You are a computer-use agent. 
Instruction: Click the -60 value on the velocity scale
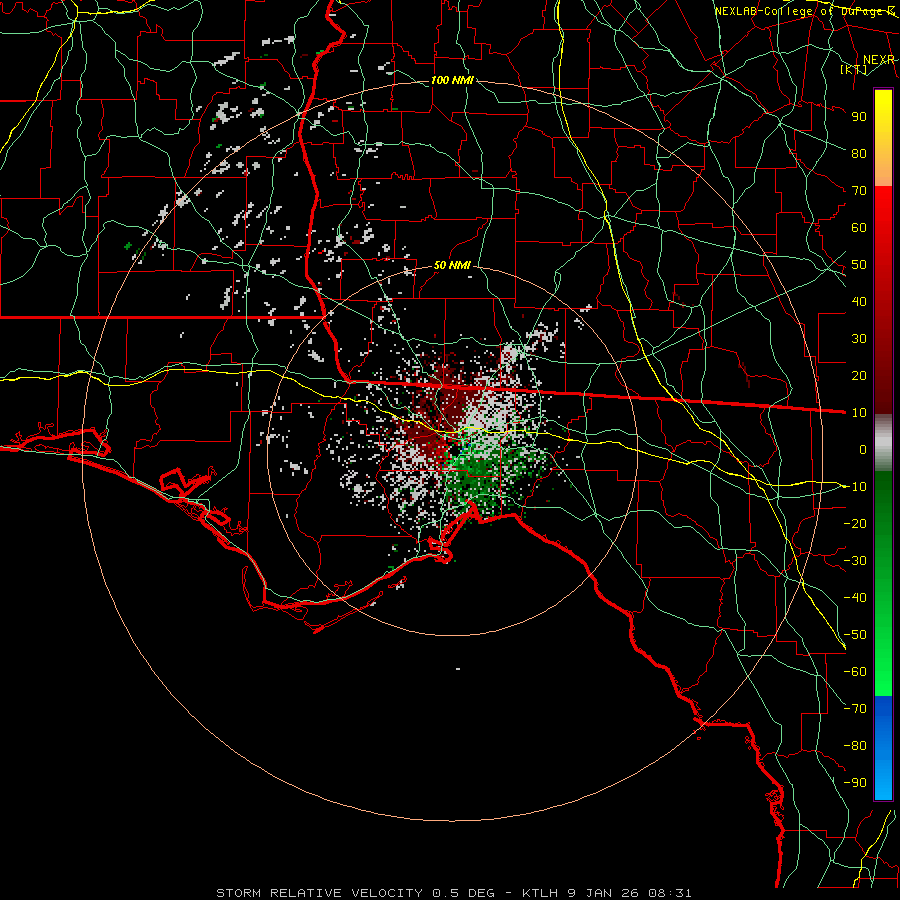coord(855,672)
